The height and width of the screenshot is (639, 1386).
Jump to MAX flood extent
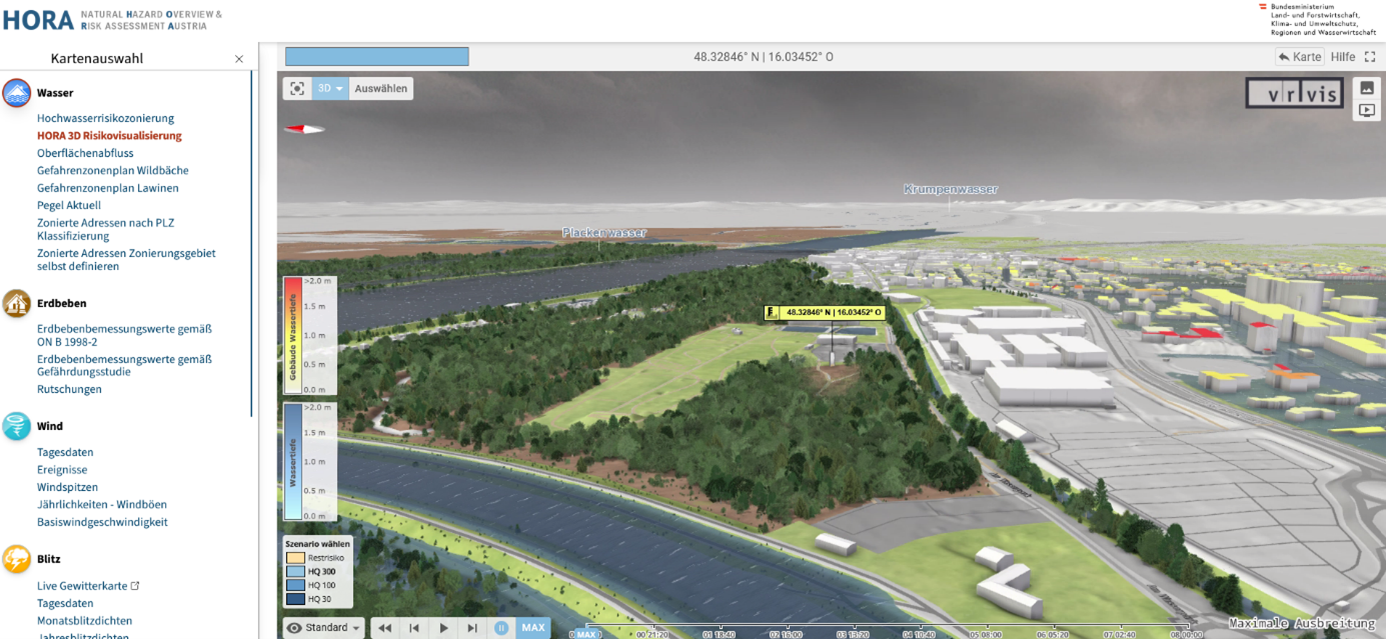[533, 628]
